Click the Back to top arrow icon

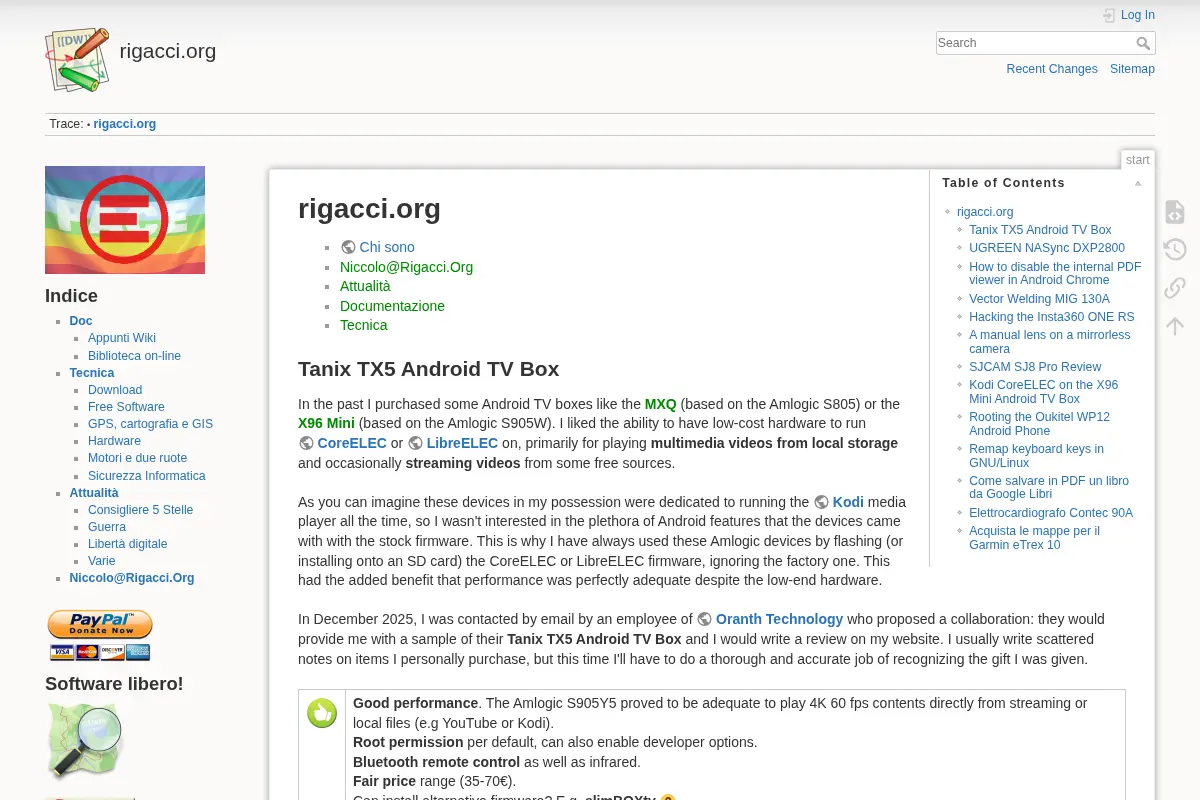1175,326
